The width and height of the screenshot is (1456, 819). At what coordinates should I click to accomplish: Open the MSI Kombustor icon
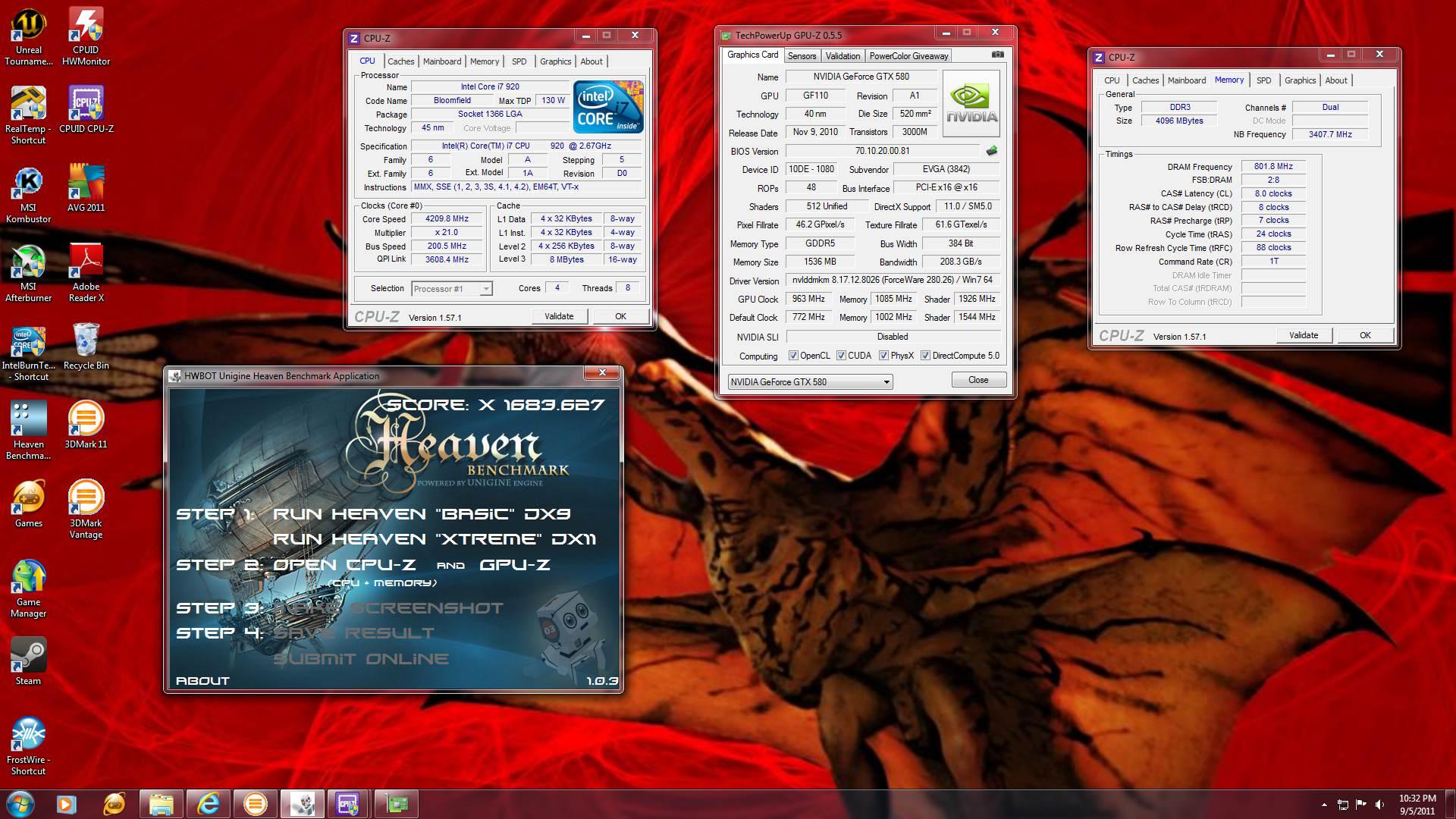point(29,194)
